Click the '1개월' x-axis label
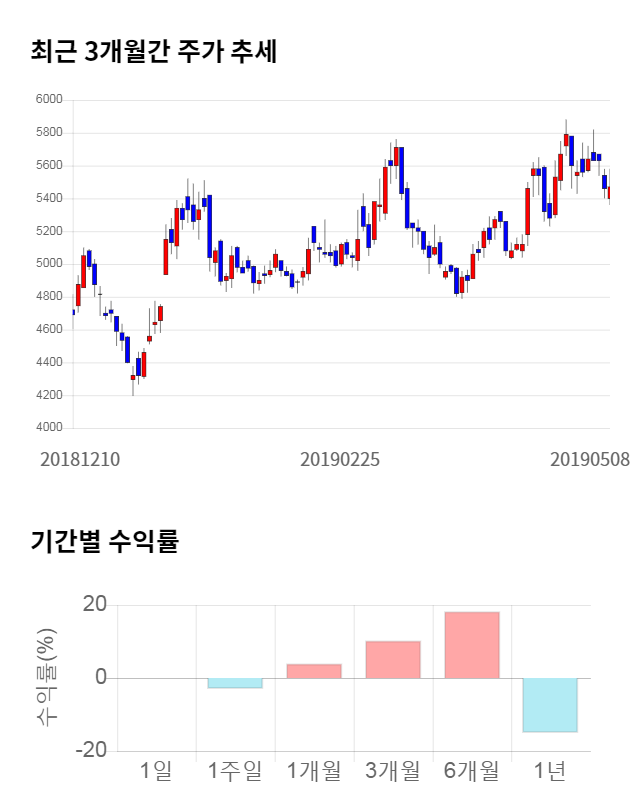640x810 pixels. (314, 771)
